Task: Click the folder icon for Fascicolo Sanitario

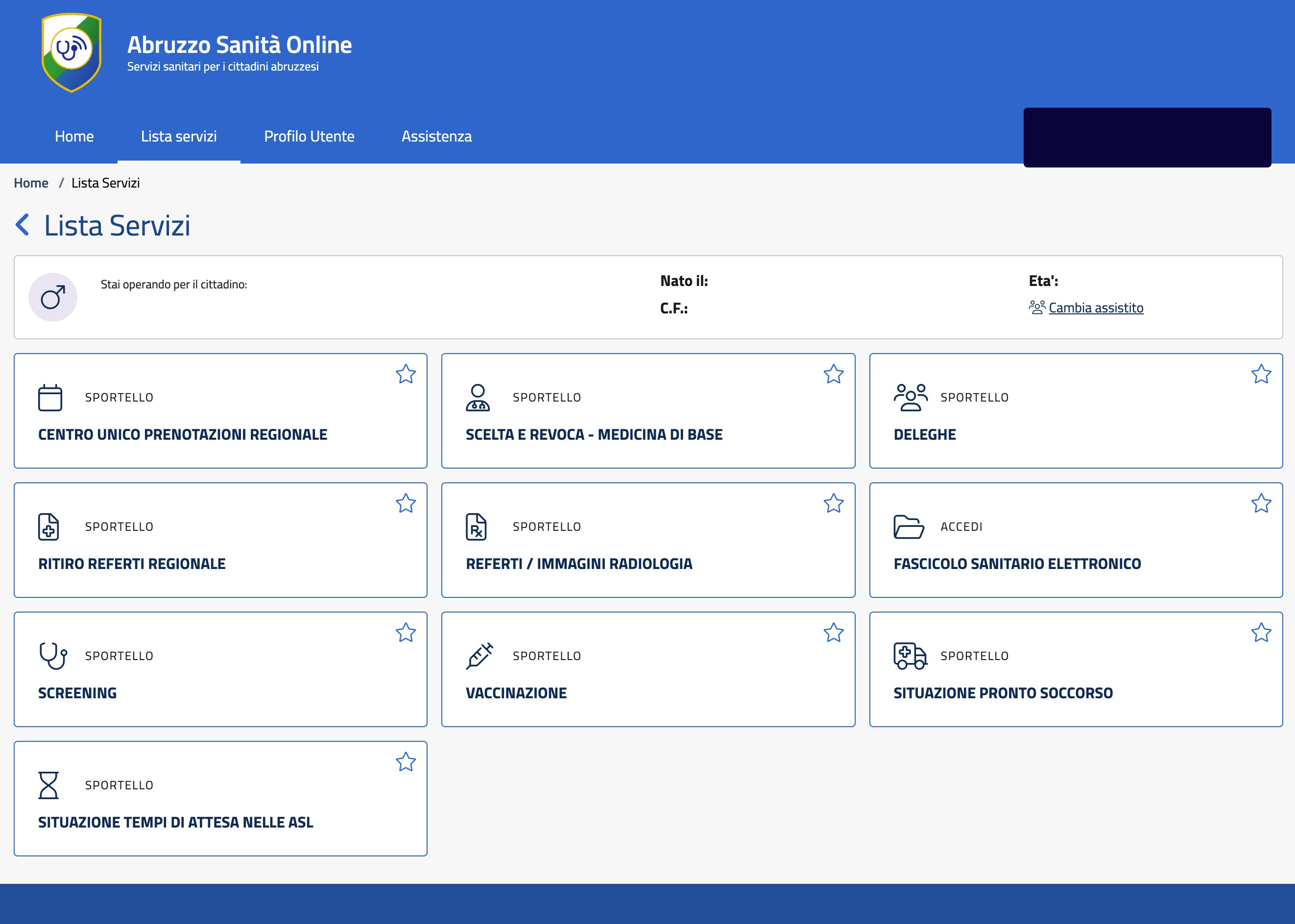Action: click(908, 526)
